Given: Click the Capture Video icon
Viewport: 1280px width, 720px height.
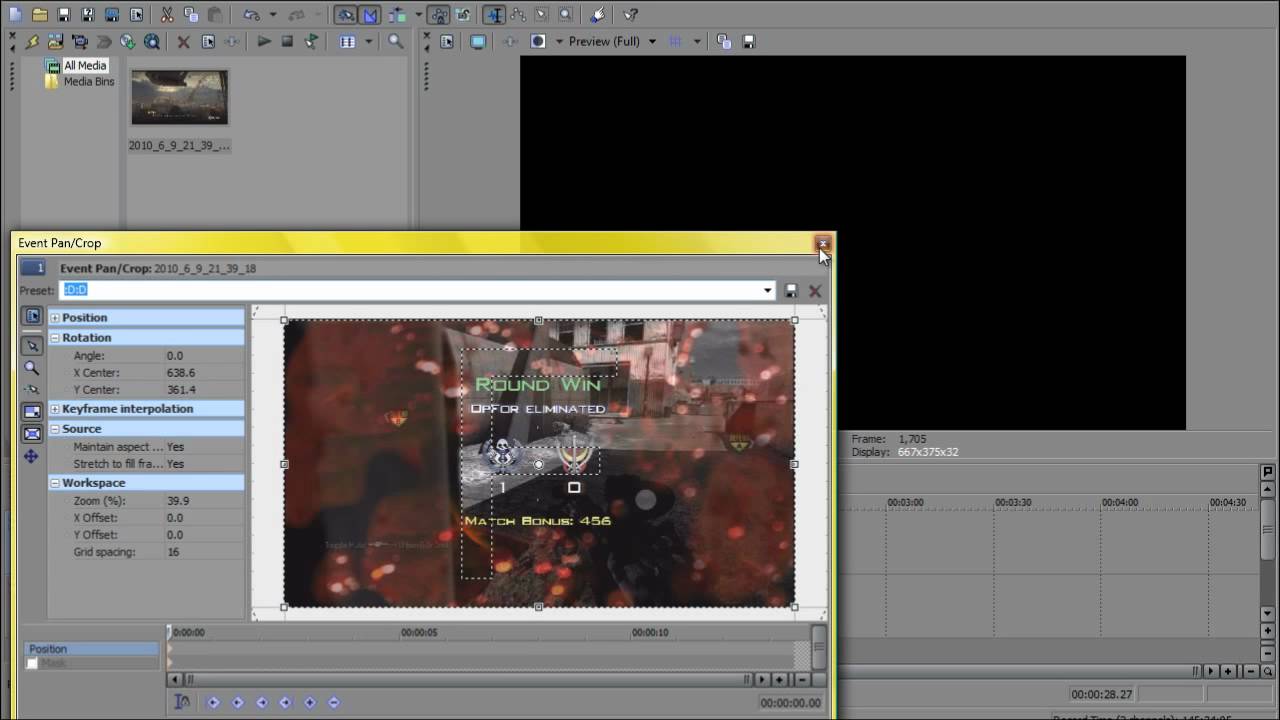Looking at the screenshot, I should [80, 42].
